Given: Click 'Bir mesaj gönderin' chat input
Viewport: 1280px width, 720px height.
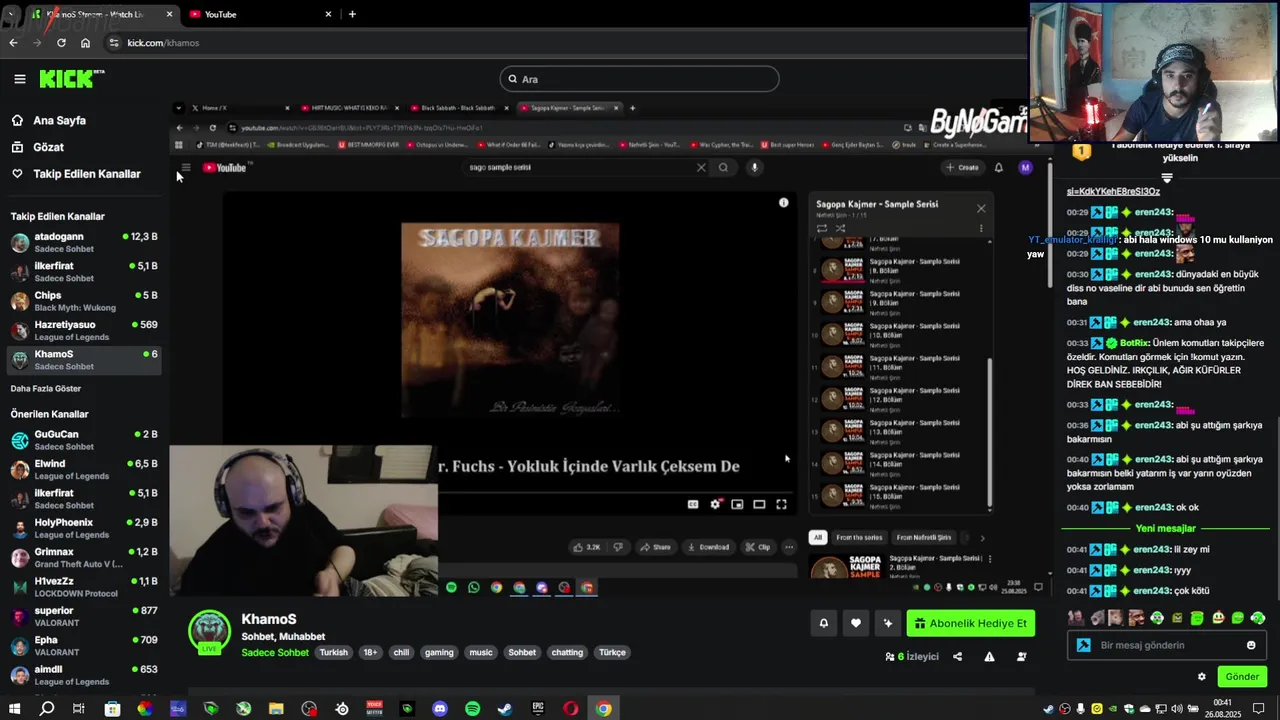Looking at the screenshot, I should [x=1165, y=645].
